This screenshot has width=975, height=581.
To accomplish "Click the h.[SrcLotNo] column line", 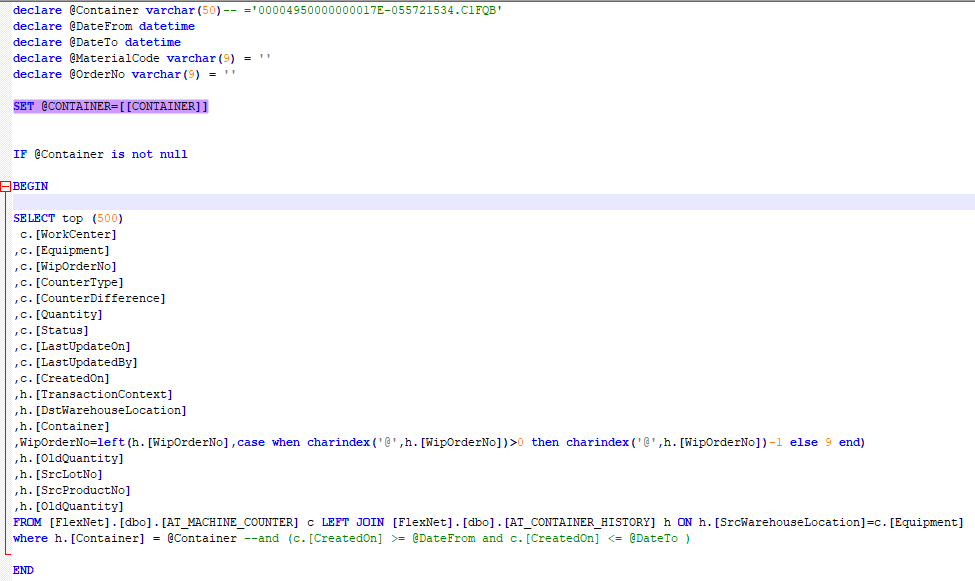I will coord(58,474).
